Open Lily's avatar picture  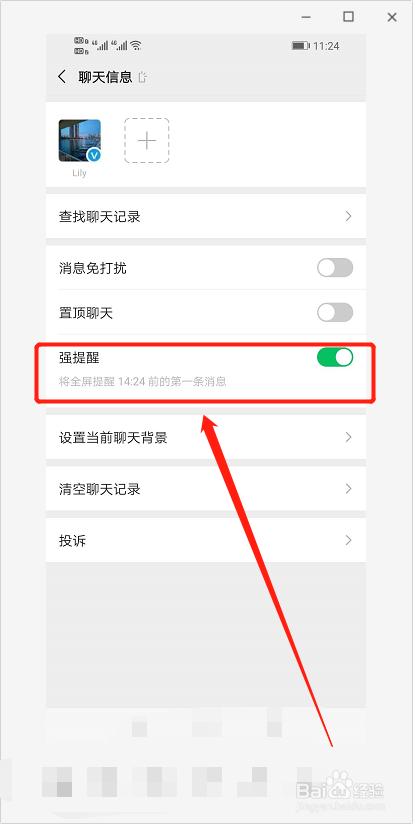[80, 140]
